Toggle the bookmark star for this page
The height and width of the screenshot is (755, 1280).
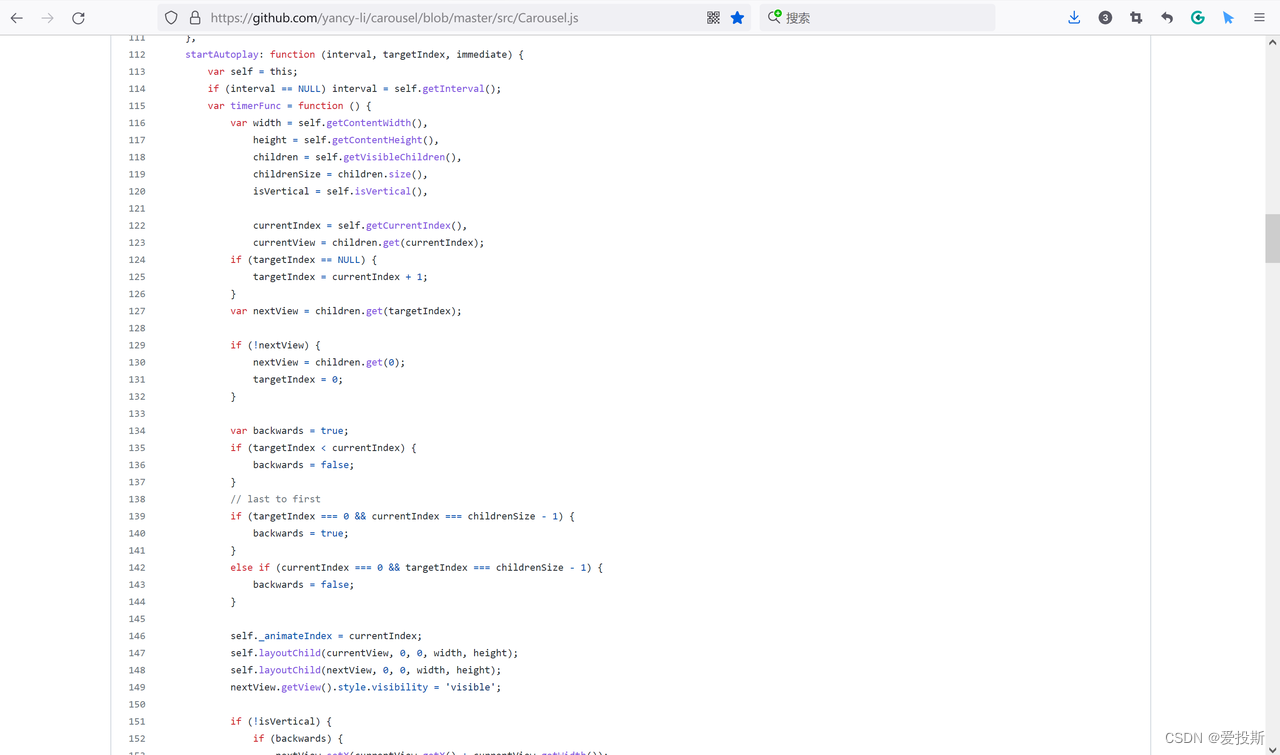click(737, 18)
